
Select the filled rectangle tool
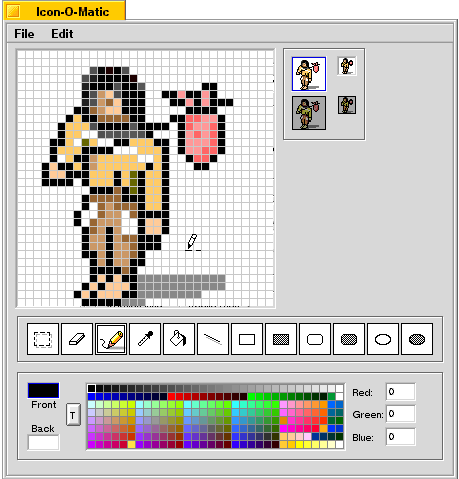click(x=281, y=339)
